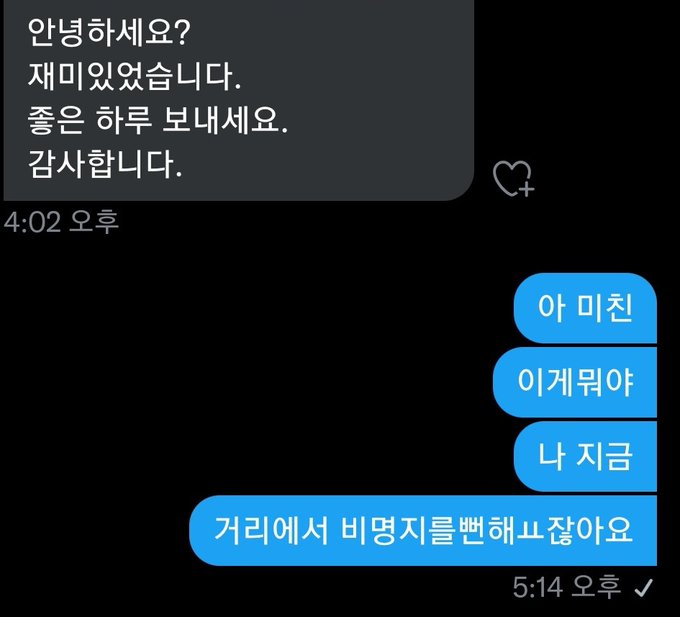Click the word '하루' in the received message

pyautogui.click(x=124, y=120)
